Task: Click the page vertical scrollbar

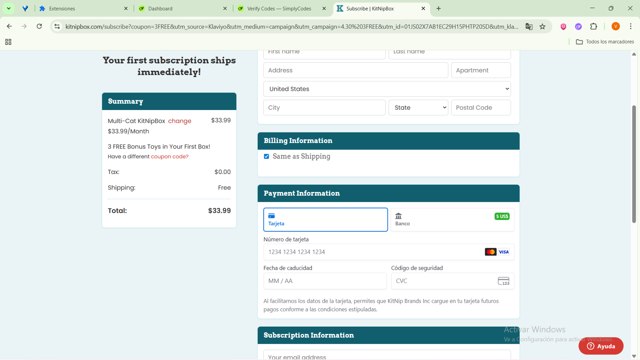Action: pyautogui.click(x=633, y=163)
